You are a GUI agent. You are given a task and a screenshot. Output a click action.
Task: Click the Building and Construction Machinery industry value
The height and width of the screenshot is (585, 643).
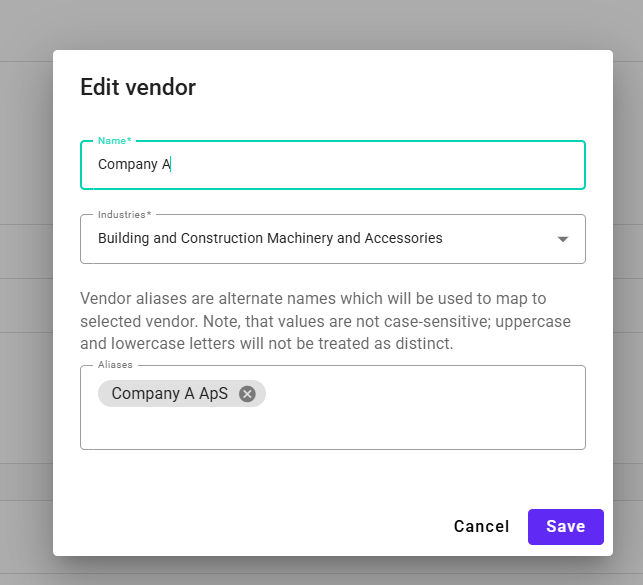pyautogui.click(x=270, y=238)
